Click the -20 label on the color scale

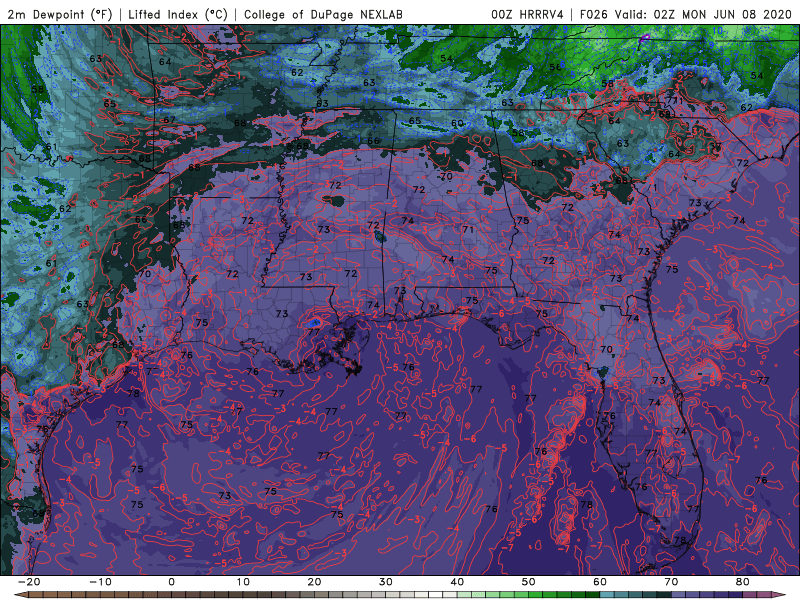click(x=29, y=582)
